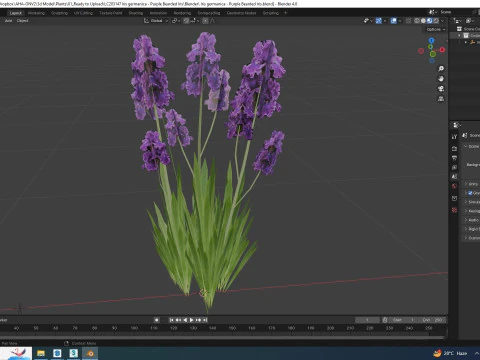The height and width of the screenshot is (360, 480).
Task: Open object type visibility dropdown
Action: coord(368,21)
